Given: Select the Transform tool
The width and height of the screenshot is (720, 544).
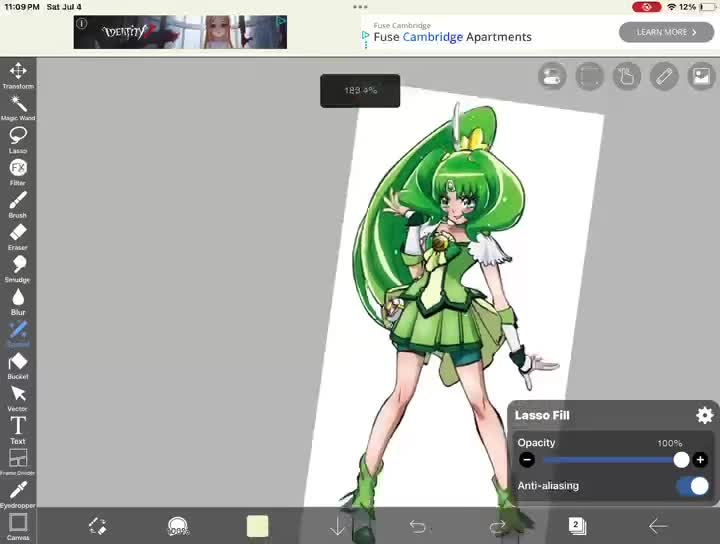Looking at the screenshot, I should (18, 75).
